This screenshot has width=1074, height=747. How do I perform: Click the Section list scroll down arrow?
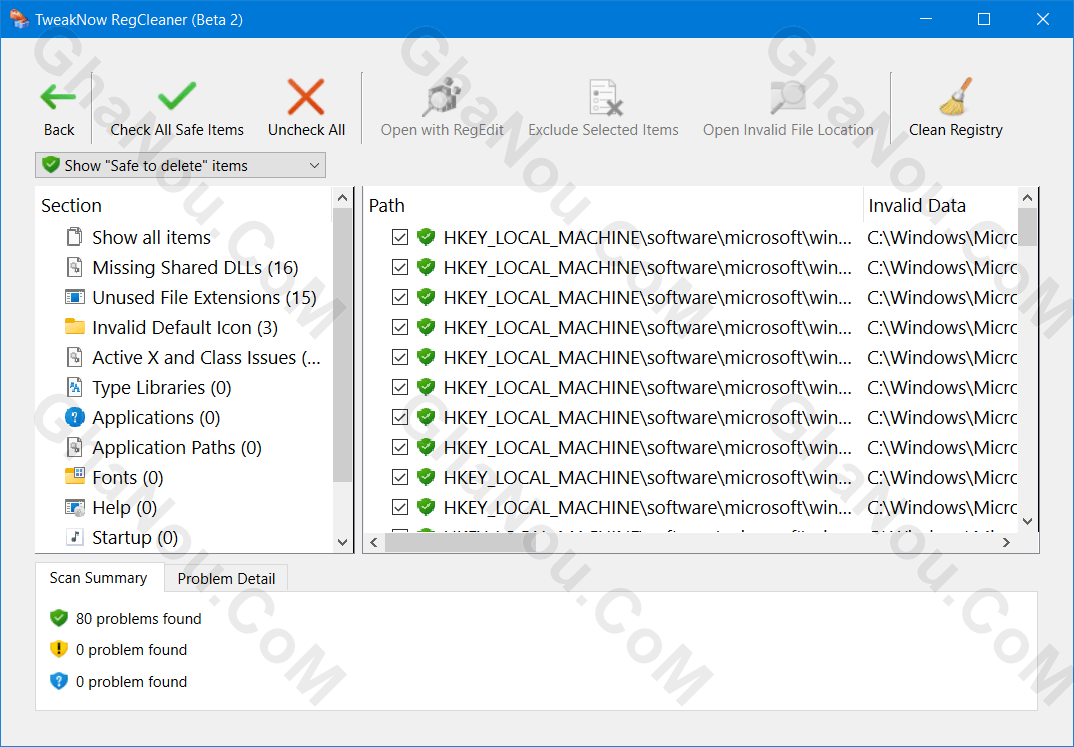point(342,542)
